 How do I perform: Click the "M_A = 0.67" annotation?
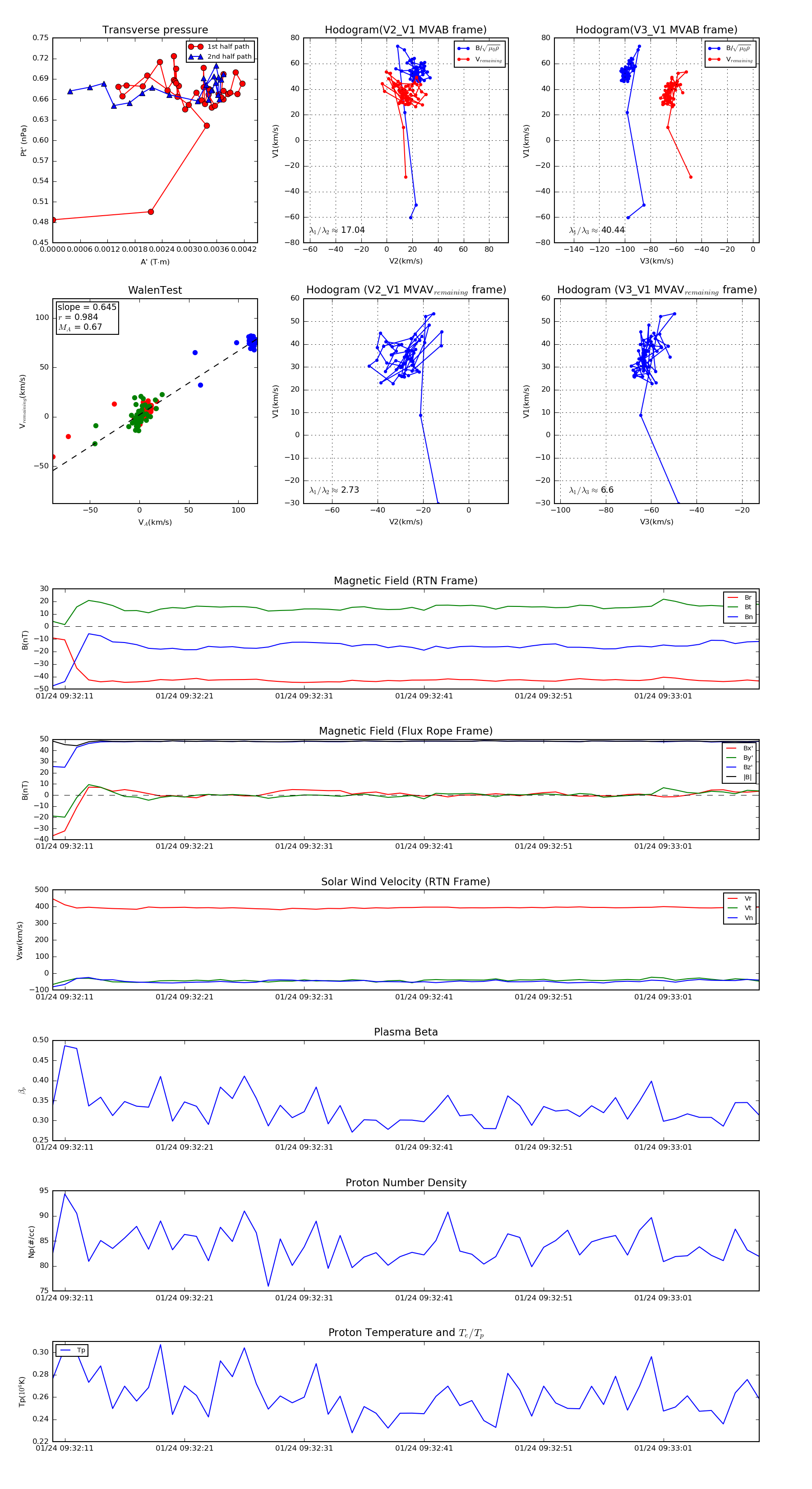(80, 327)
